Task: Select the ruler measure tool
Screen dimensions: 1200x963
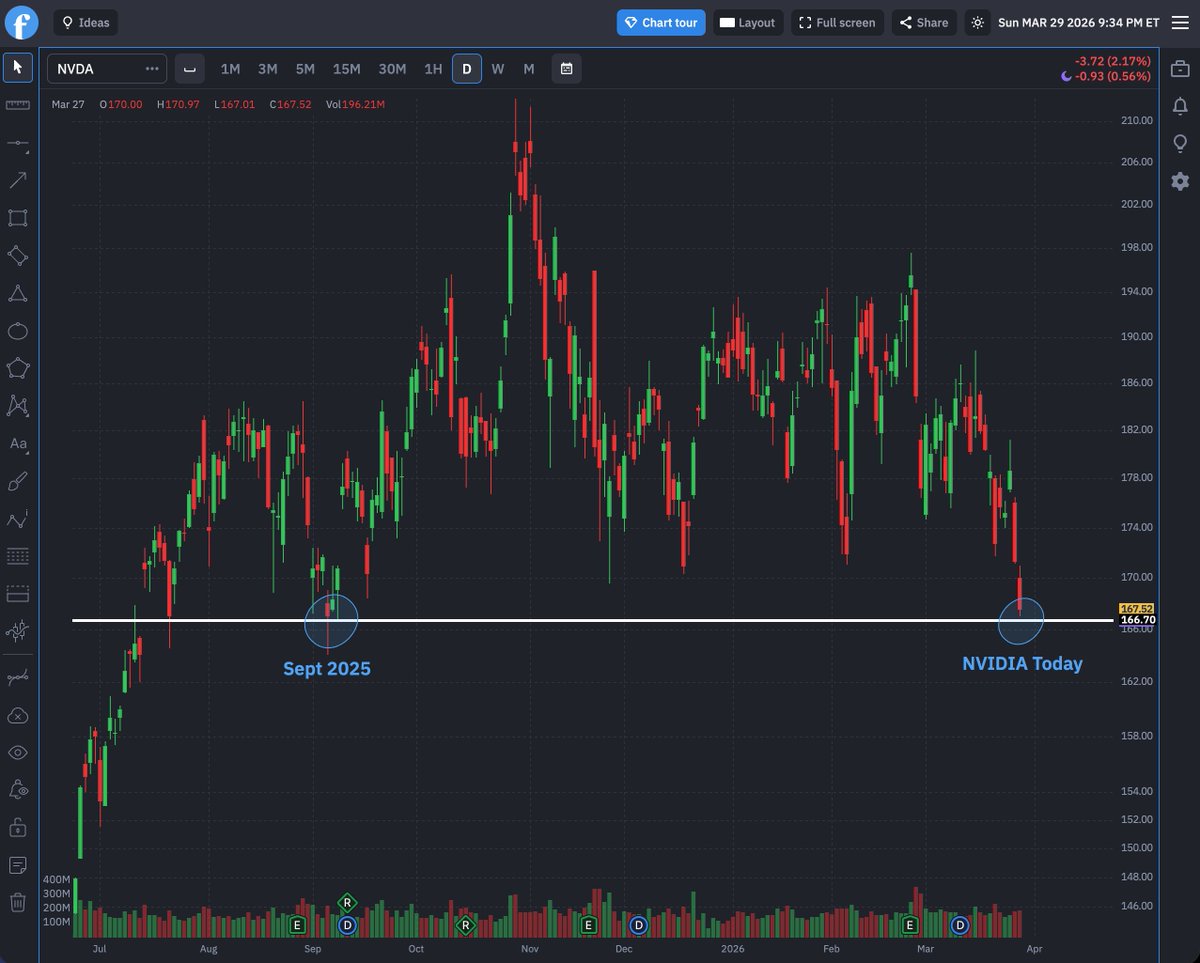Action: (17, 105)
